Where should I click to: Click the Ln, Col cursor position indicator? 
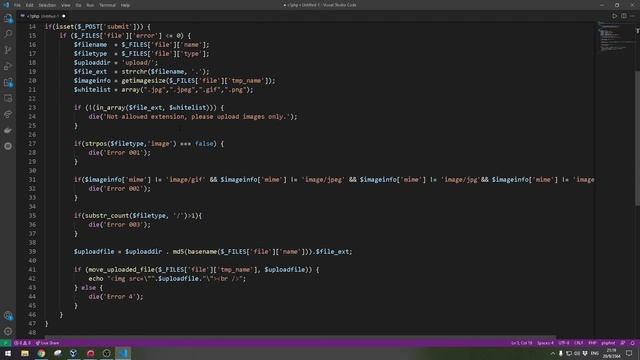point(522,343)
